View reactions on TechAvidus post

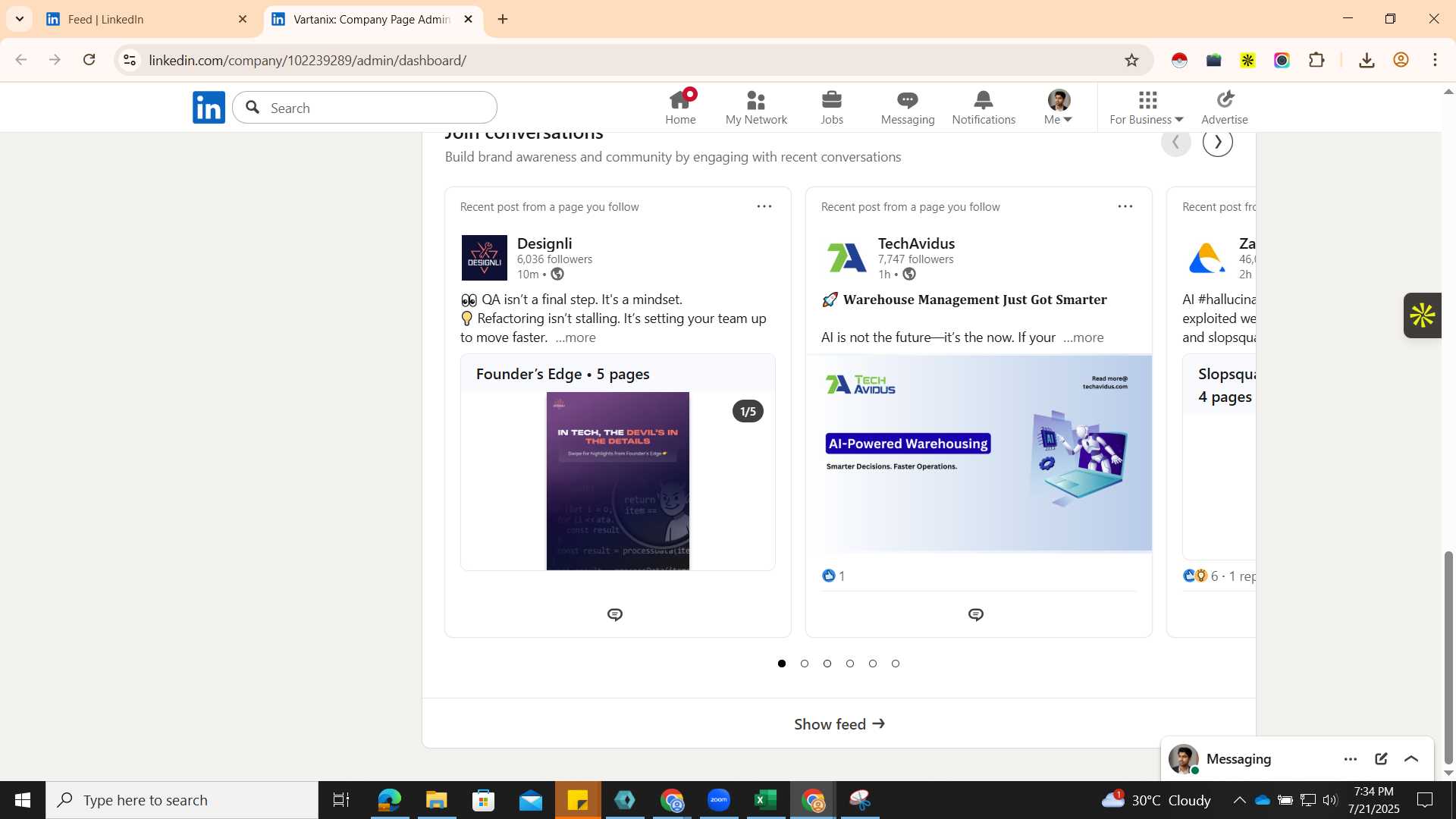[x=833, y=576]
